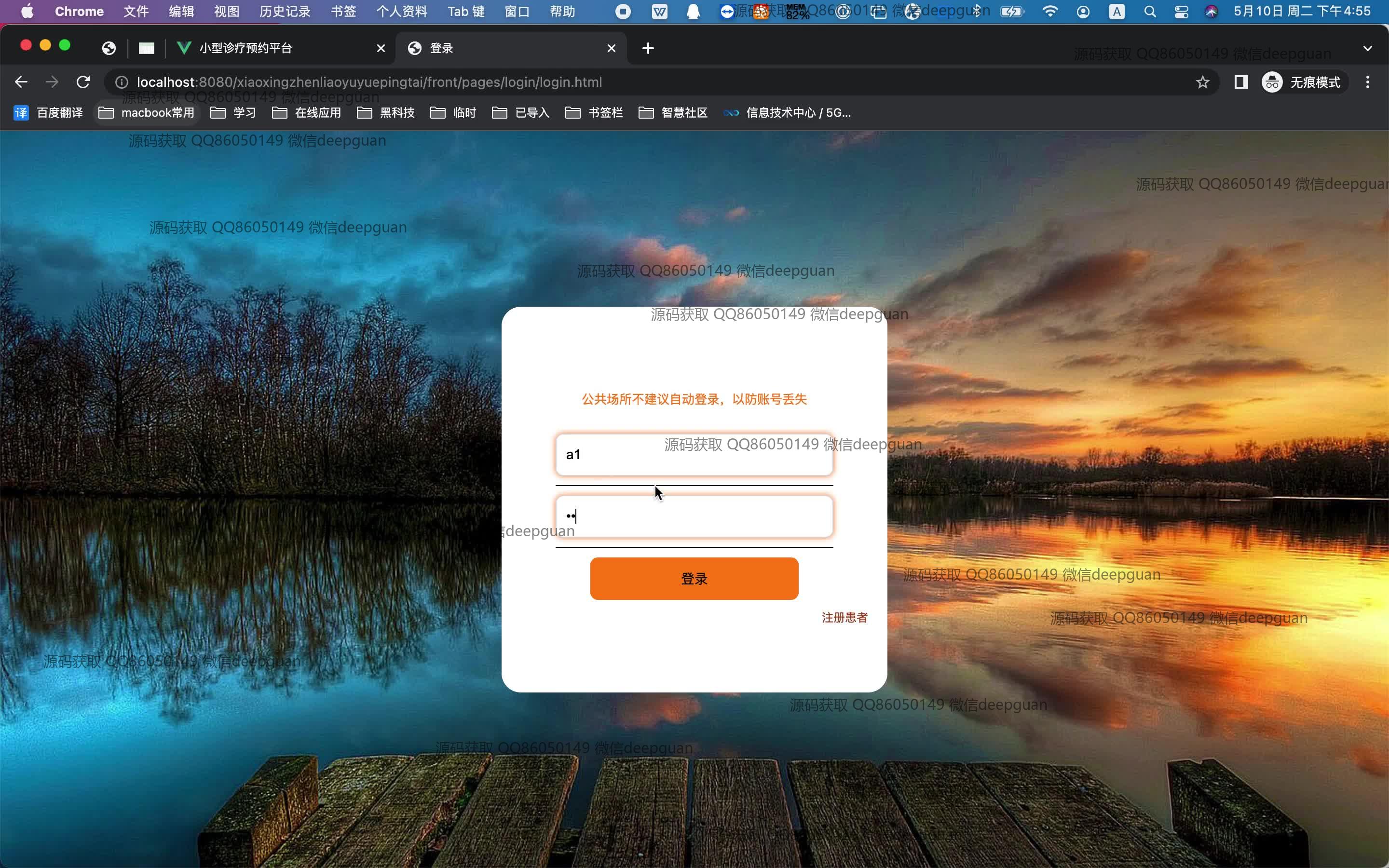Viewport: 1389px width, 868px height.
Task: Click the Wi-Fi status icon
Action: (1050, 12)
